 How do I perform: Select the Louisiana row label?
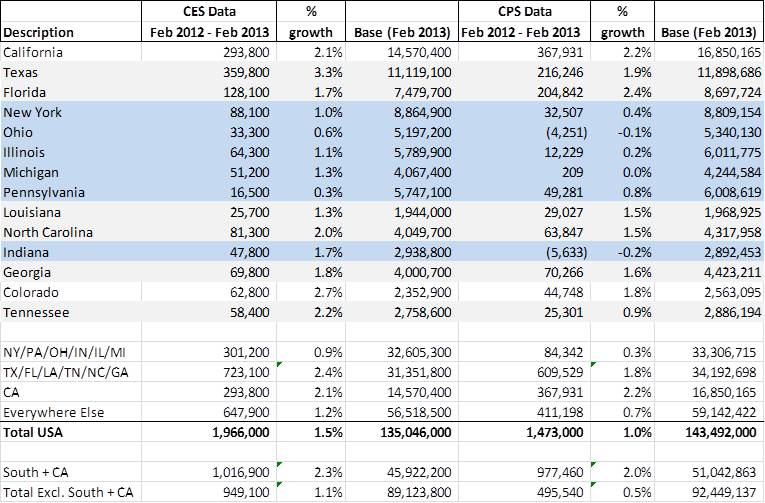[x=32, y=212]
